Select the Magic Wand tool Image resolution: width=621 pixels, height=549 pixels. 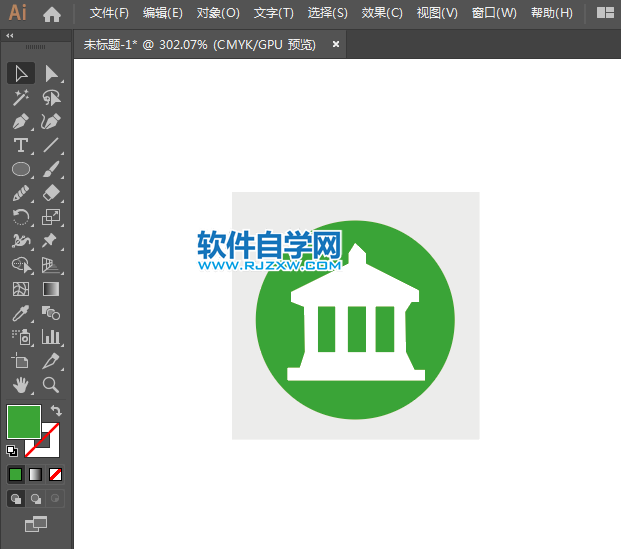point(20,97)
